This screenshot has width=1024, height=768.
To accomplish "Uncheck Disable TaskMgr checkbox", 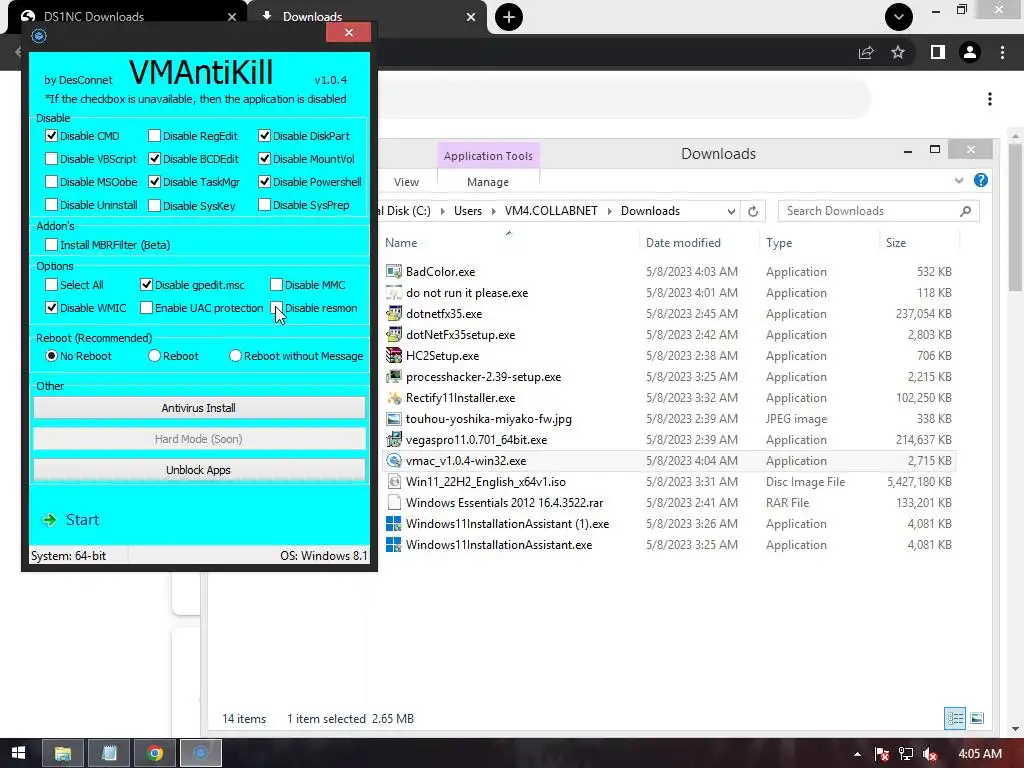I will [154, 182].
